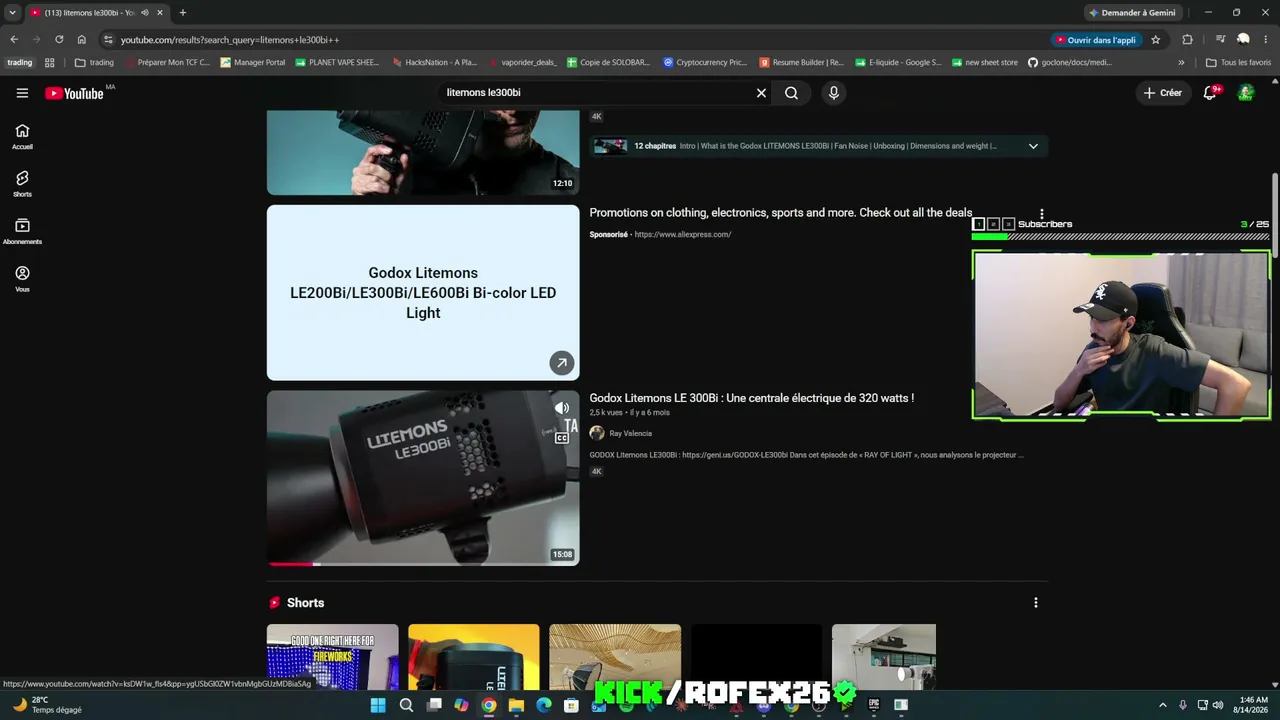Open the YouTube notifications bell
The image size is (1280, 720).
pyautogui.click(x=1210, y=93)
